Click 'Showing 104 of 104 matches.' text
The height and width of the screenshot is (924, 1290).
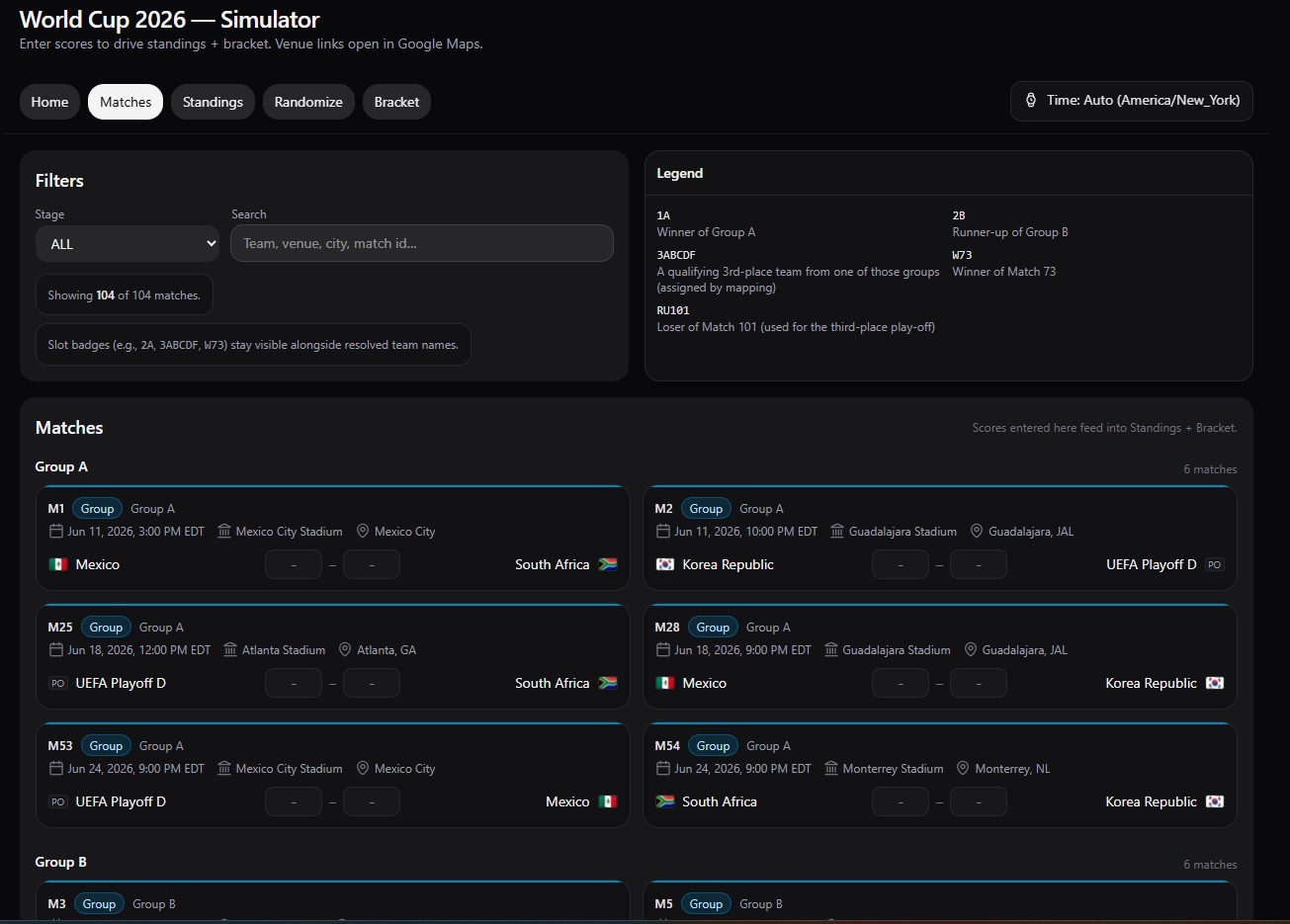tap(124, 295)
